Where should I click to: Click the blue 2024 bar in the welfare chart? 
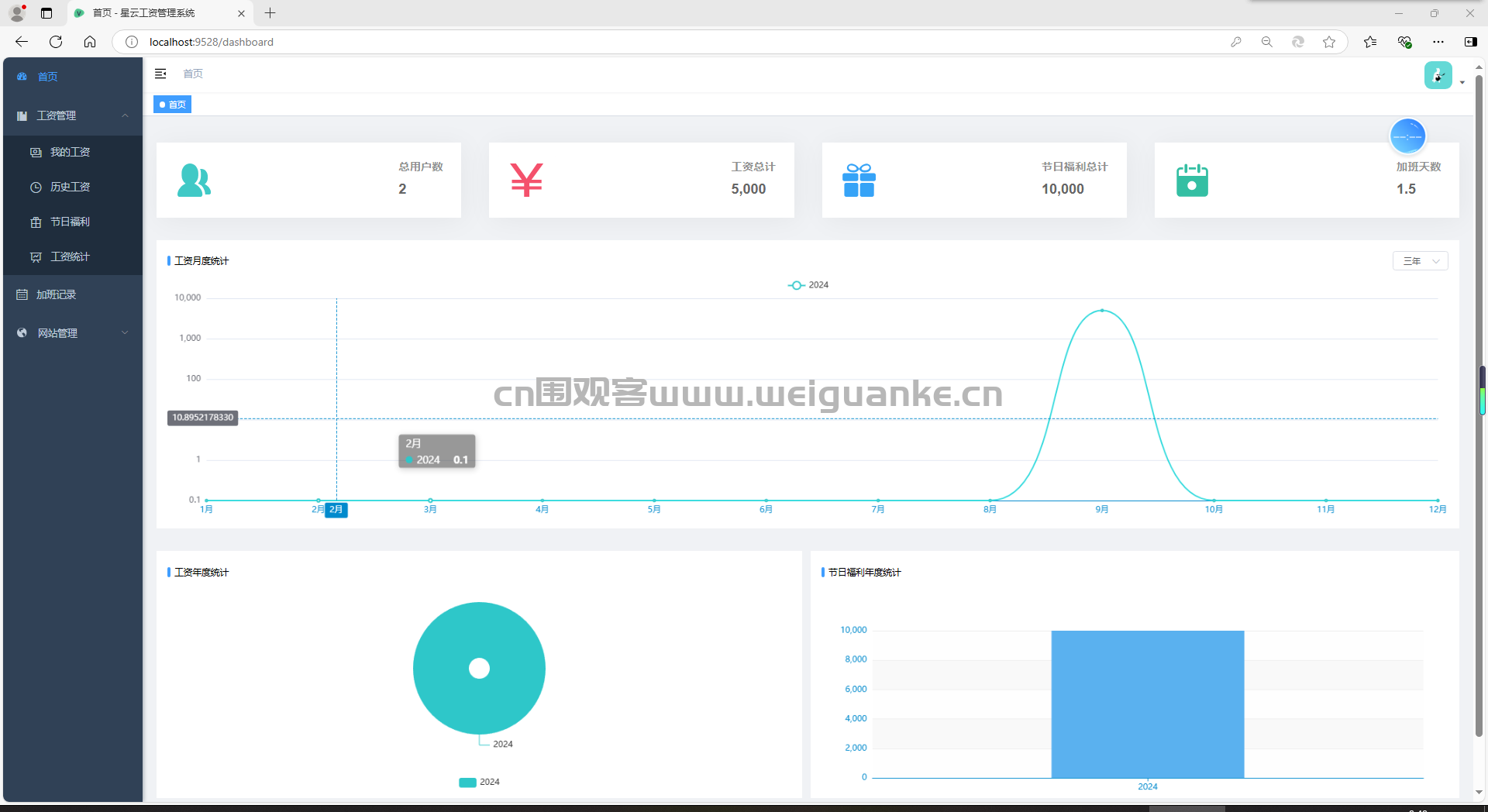pos(1147,704)
